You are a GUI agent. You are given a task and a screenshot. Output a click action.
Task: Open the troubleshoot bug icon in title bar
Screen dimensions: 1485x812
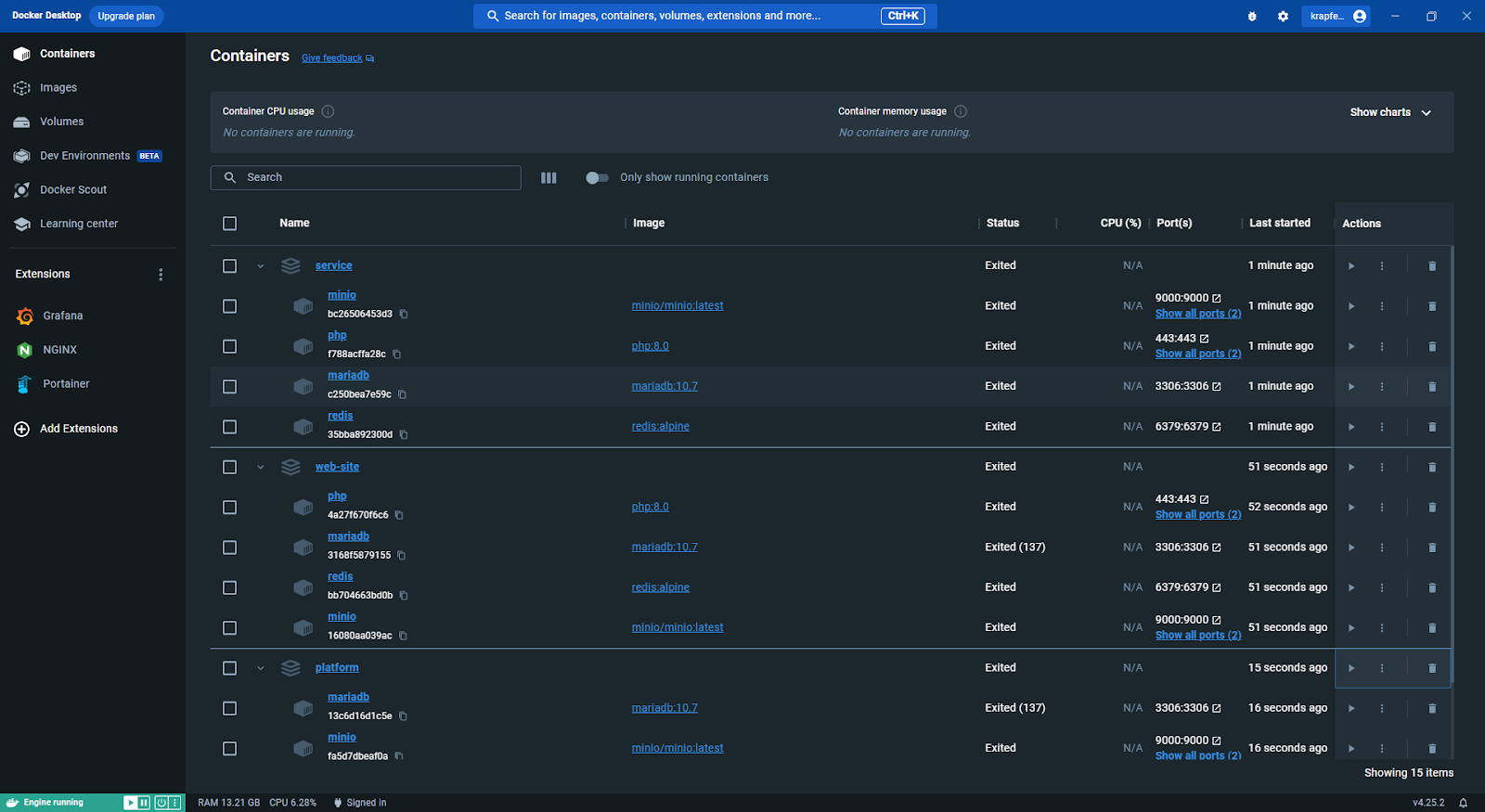point(1252,17)
